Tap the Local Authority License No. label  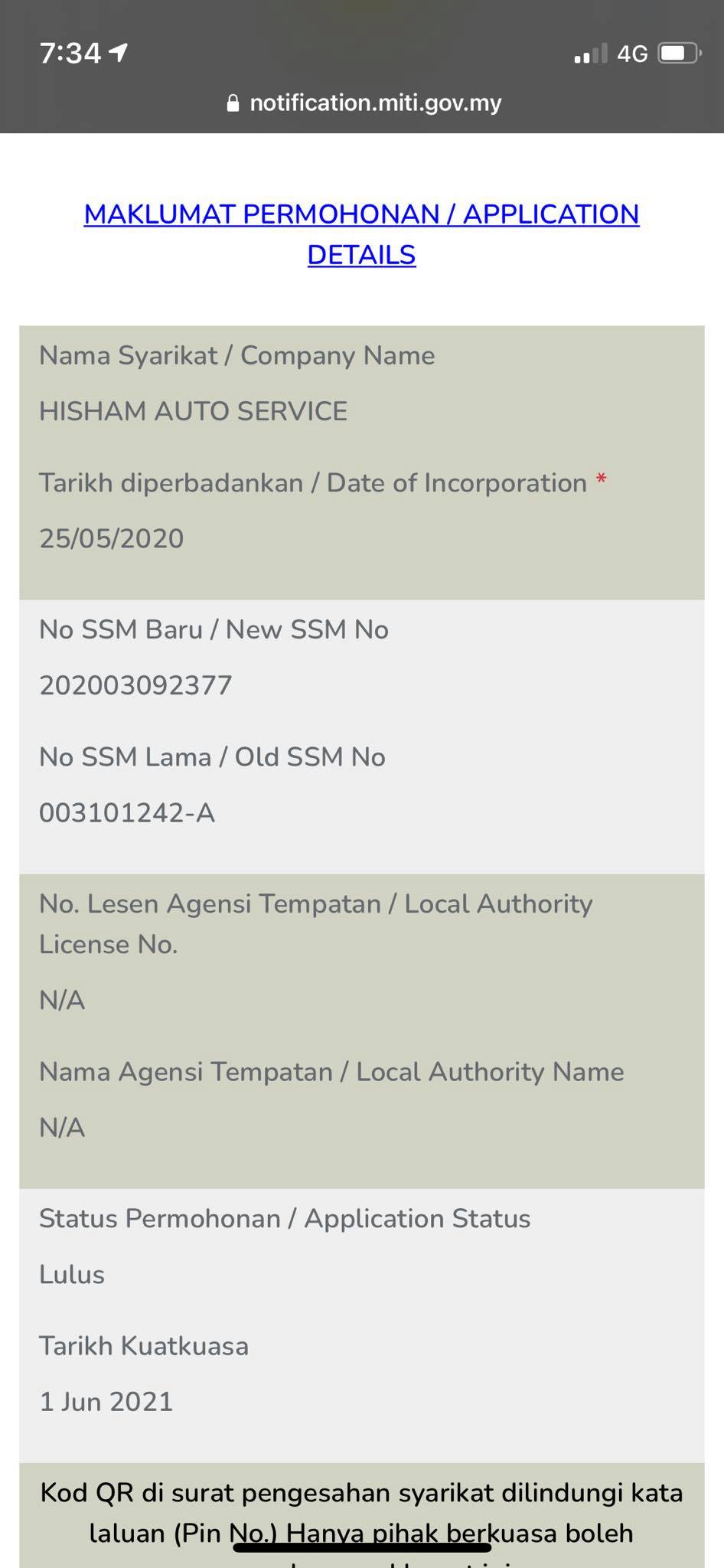pos(316,924)
